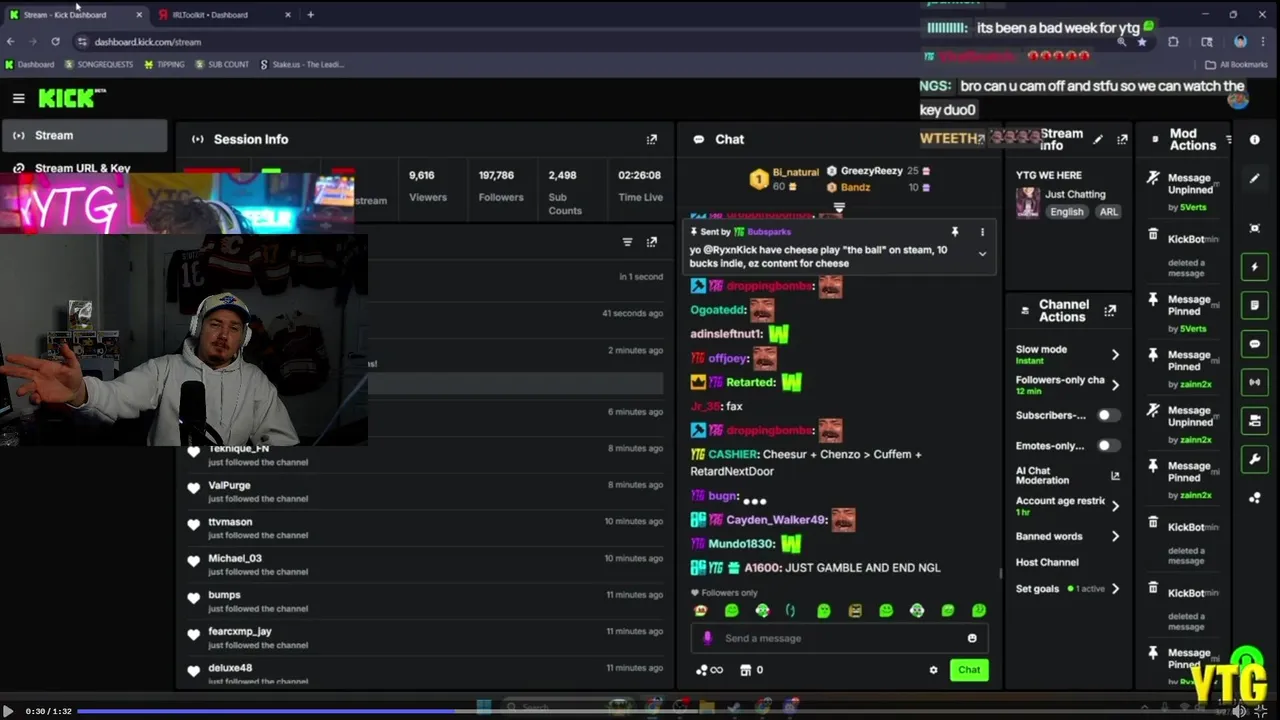
Task: Pop out the Session Info panel
Action: click(x=652, y=139)
